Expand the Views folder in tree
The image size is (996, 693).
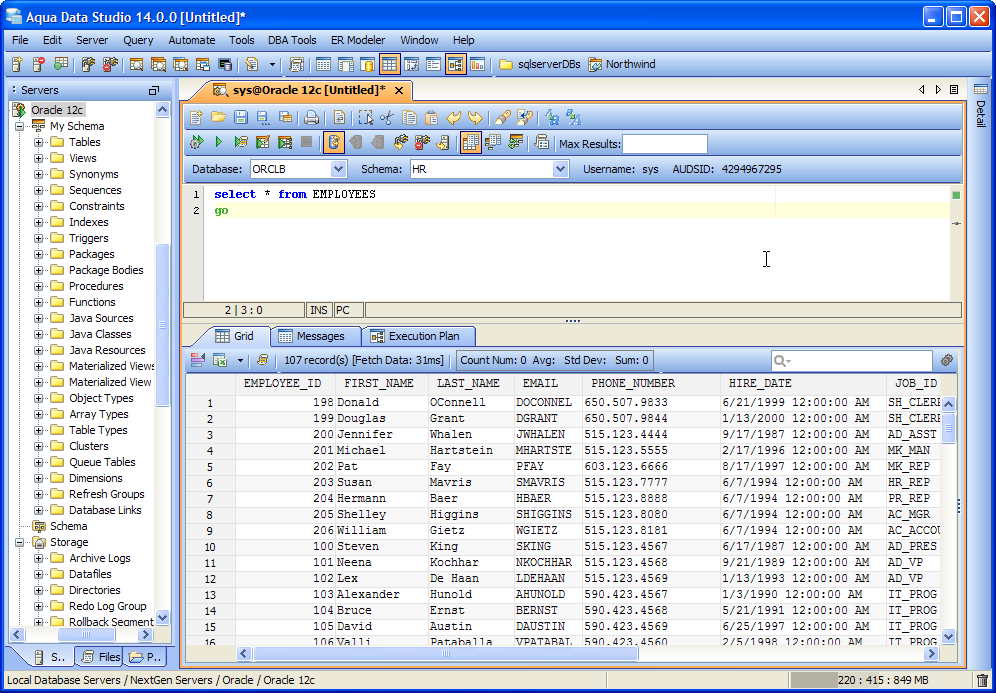(39, 158)
